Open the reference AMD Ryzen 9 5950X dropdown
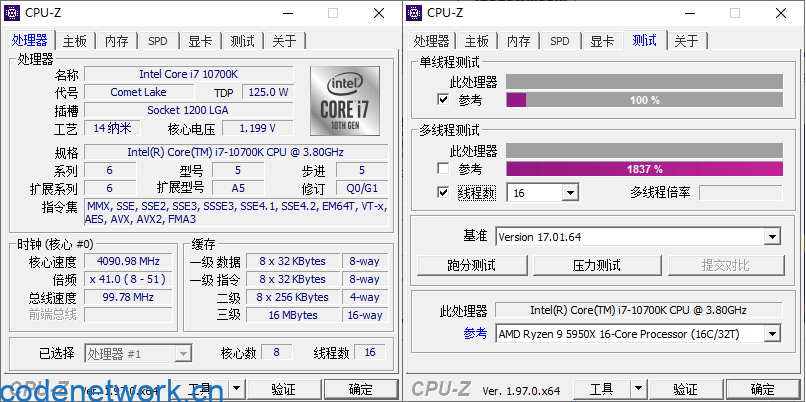The image size is (806, 402). (772, 334)
